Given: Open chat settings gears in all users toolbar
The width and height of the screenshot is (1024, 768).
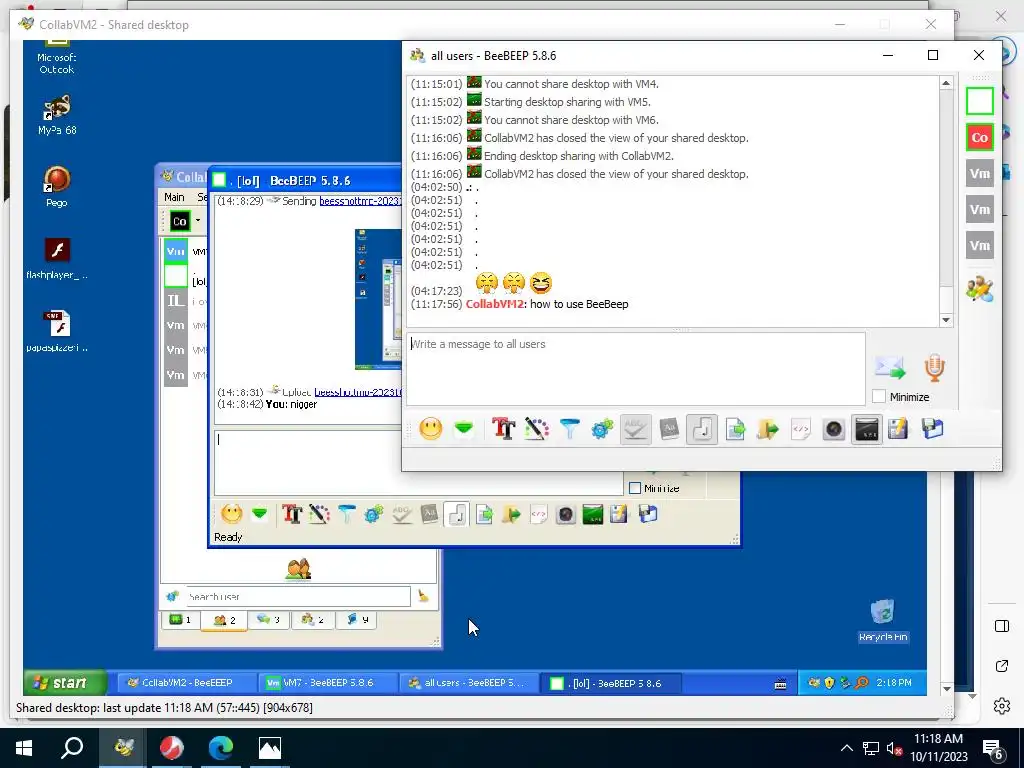Looking at the screenshot, I should tap(602, 429).
